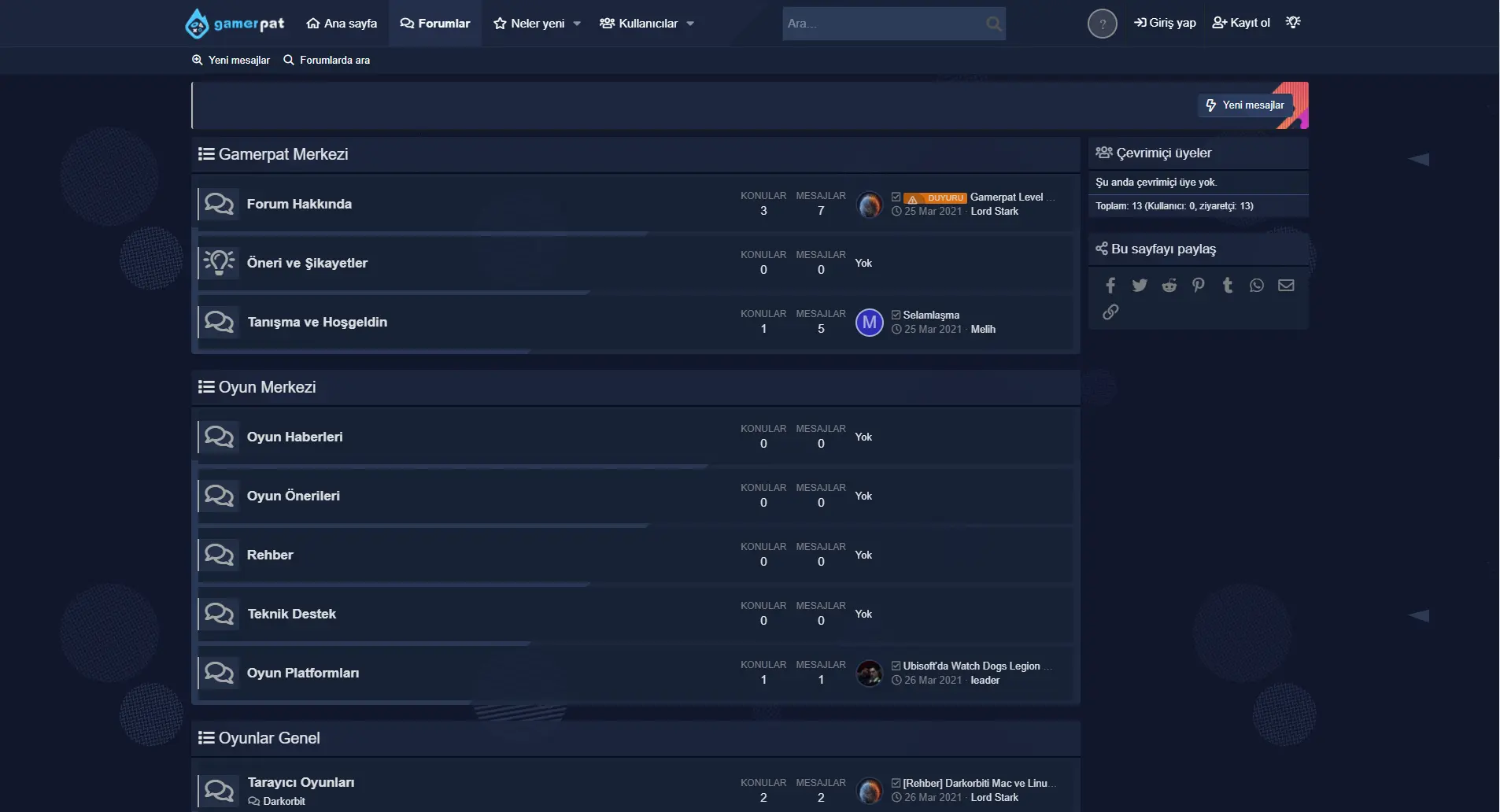Image resolution: width=1500 pixels, height=812 pixels.
Task: Share page via WhatsApp
Action: tap(1257, 286)
